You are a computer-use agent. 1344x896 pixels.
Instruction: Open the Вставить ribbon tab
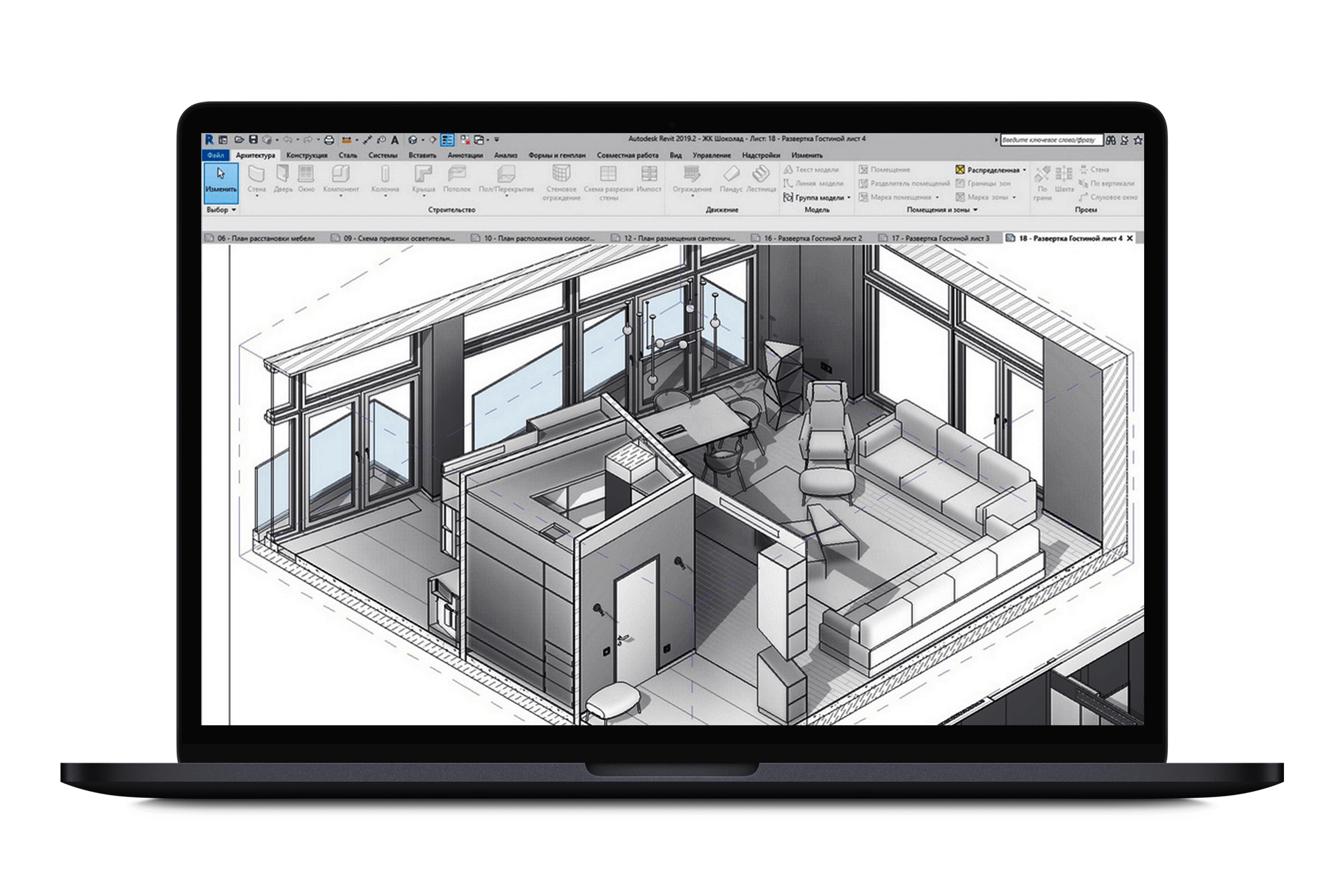[422, 155]
